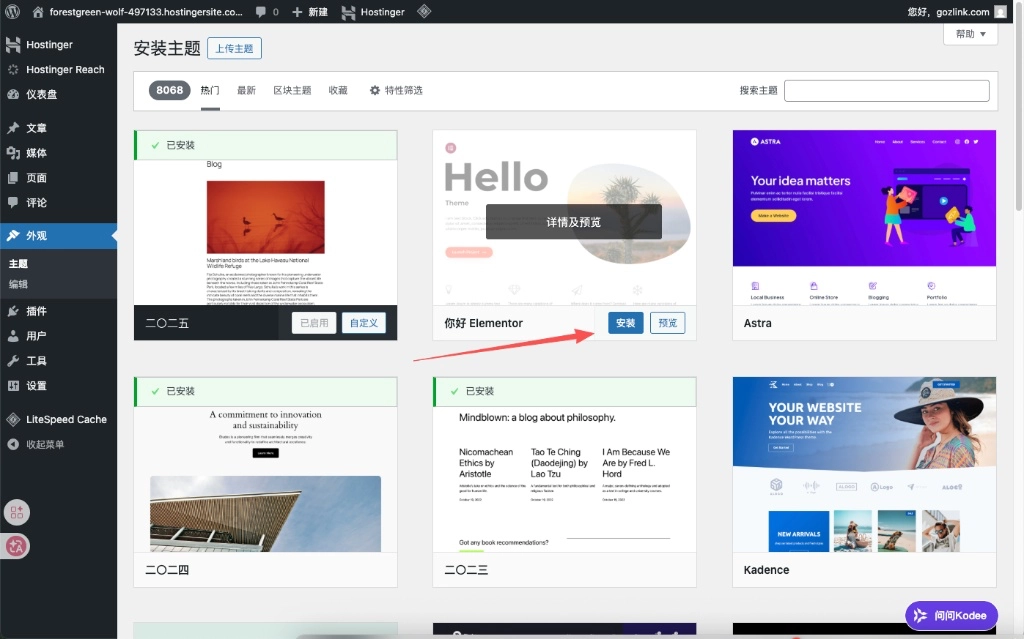
Task: Switch to 收藏 favorites tab
Action: (338, 90)
